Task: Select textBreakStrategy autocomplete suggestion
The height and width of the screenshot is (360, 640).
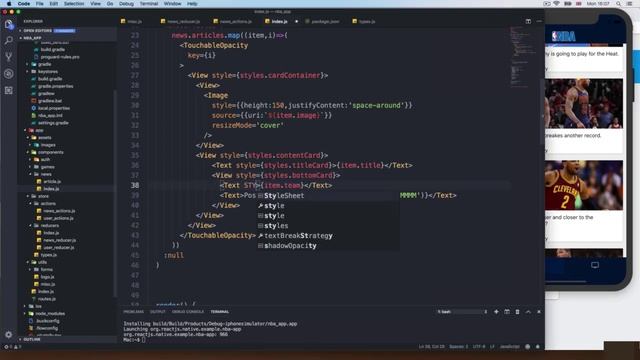Action: pos(328,236)
